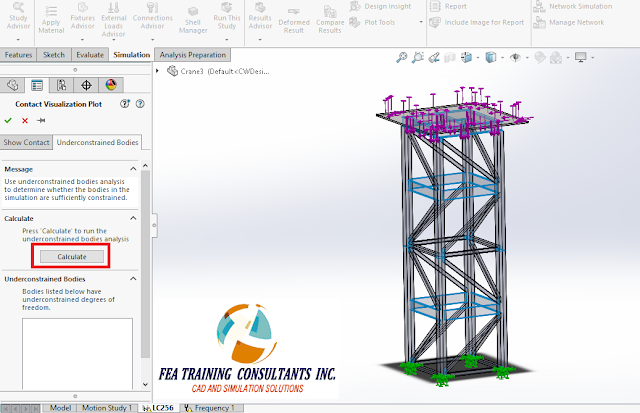Viewport: 640px width, 413px height.
Task: Click the Report command
Action: (448, 6)
